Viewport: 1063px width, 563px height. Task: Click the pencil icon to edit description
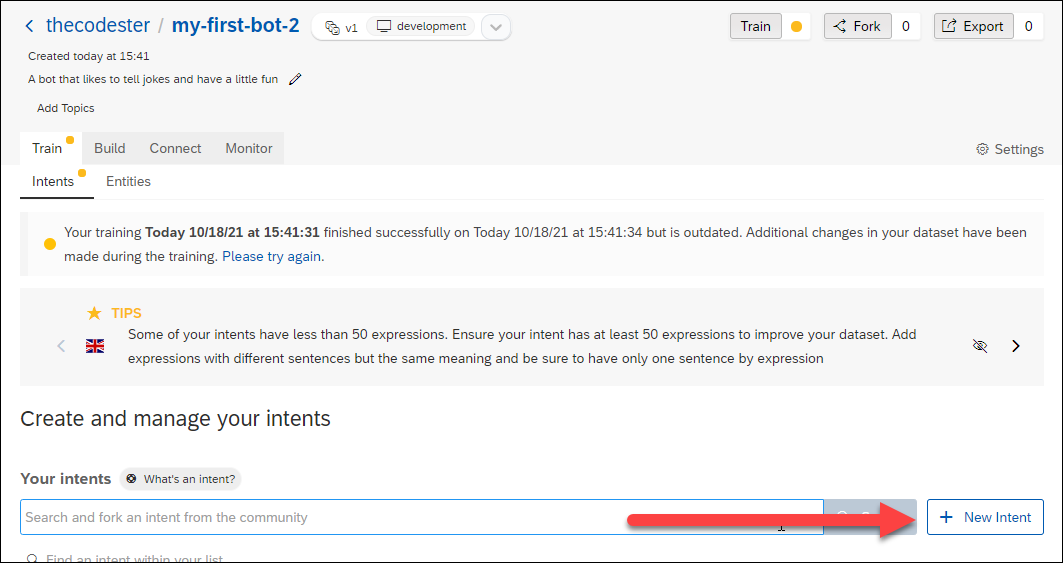[294, 79]
